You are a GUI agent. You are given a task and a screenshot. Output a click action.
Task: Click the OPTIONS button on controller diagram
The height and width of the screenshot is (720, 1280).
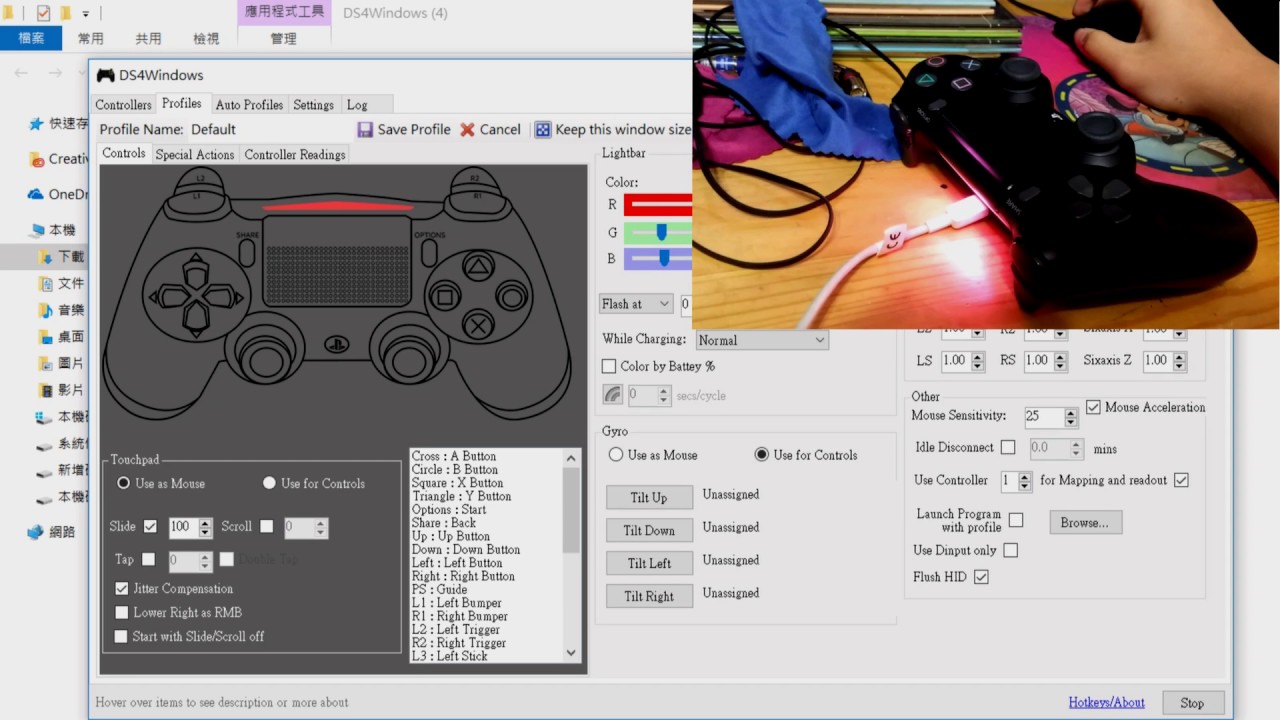click(429, 252)
